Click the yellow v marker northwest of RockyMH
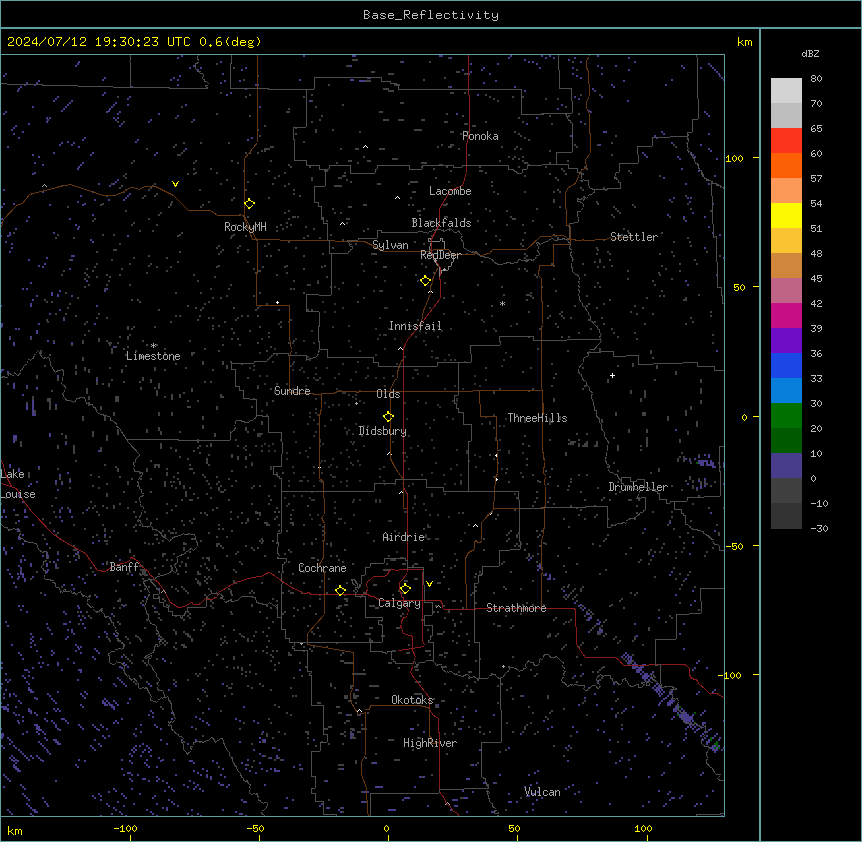This screenshot has height=842, width=862. 175,184
